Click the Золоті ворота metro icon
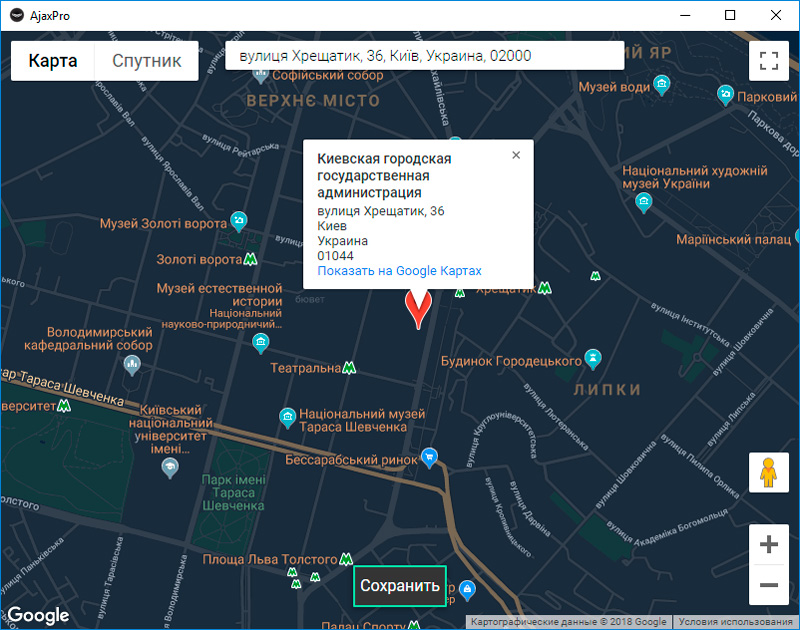800x630 pixels. [x=251, y=260]
